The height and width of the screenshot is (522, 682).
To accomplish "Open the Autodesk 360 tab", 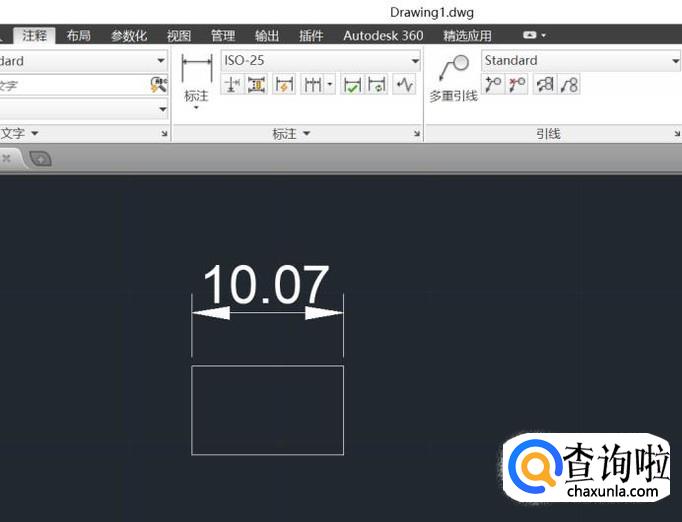I will pyautogui.click(x=383, y=36).
